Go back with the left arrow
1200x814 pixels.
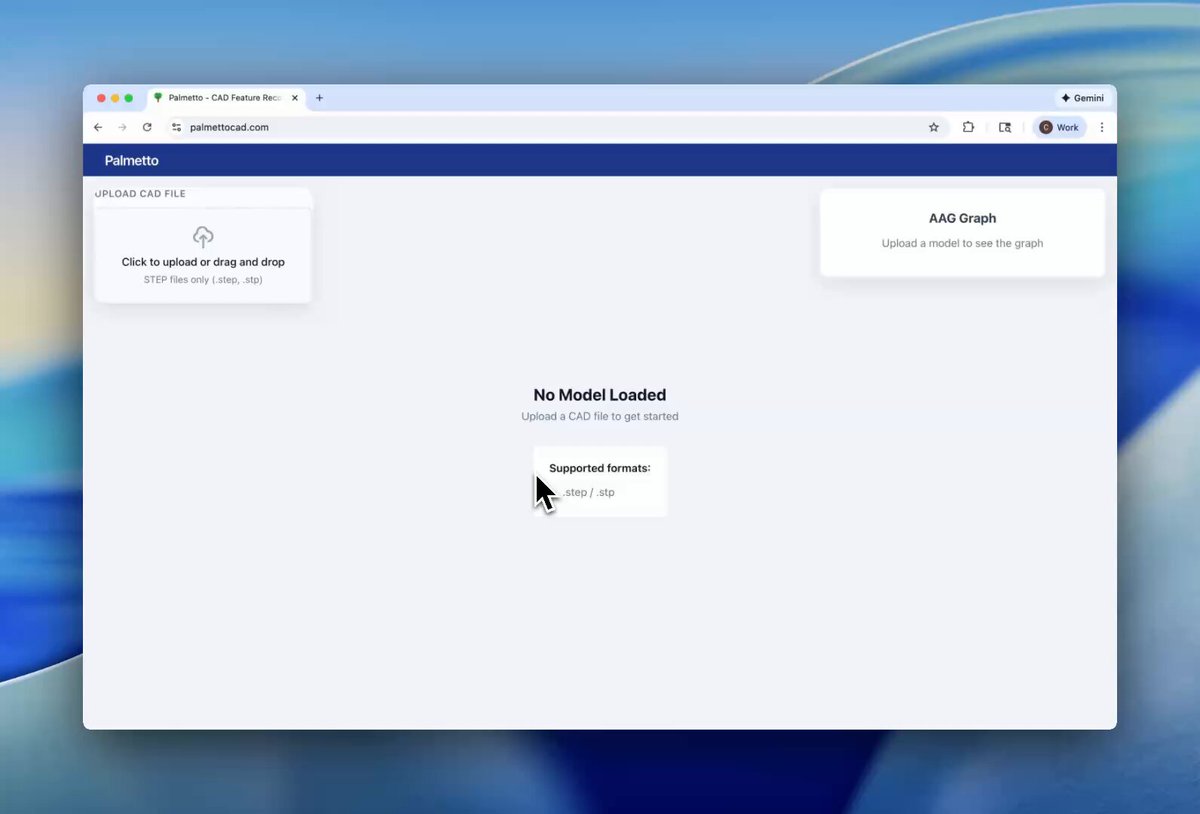[x=98, y=127]
